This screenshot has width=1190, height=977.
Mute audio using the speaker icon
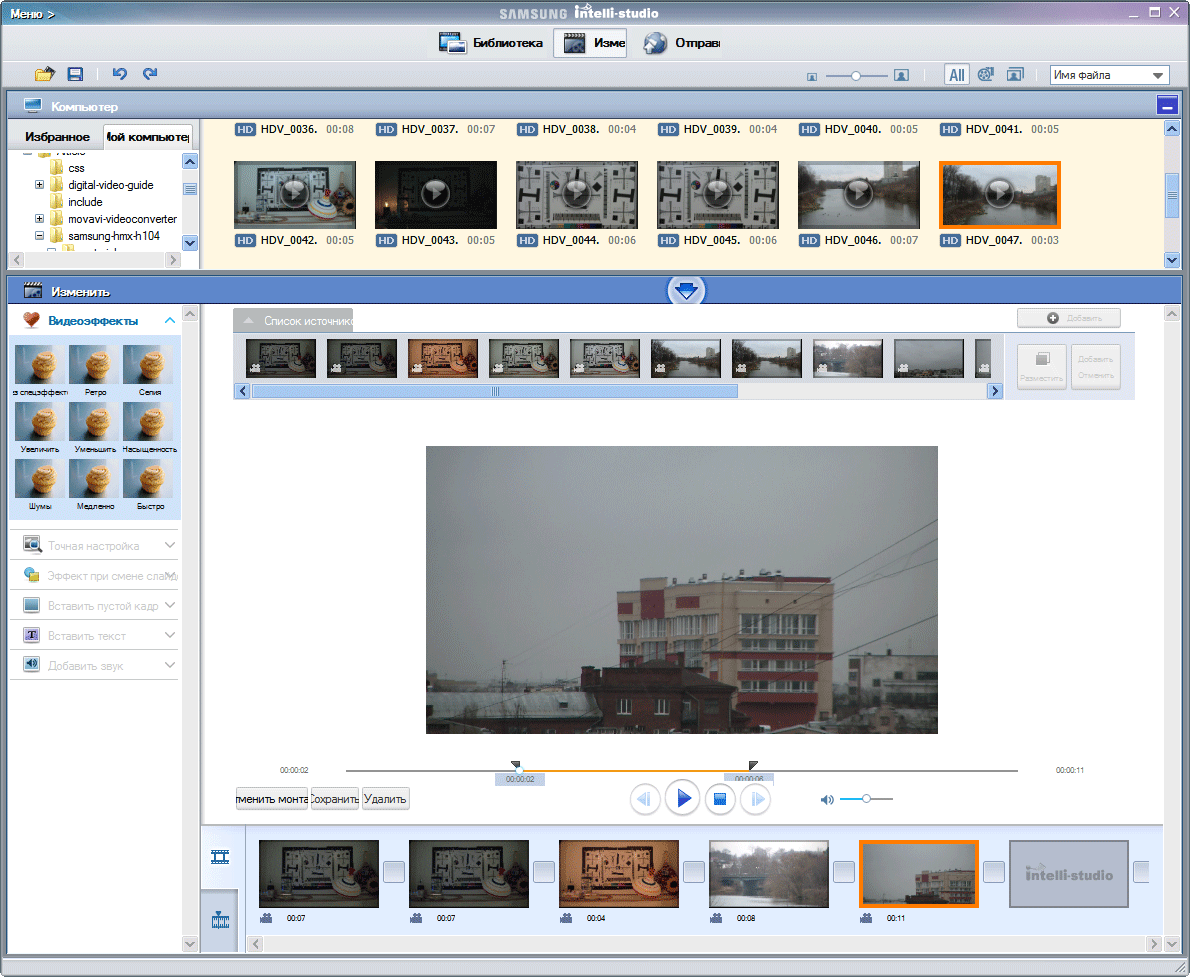(827, 799)
